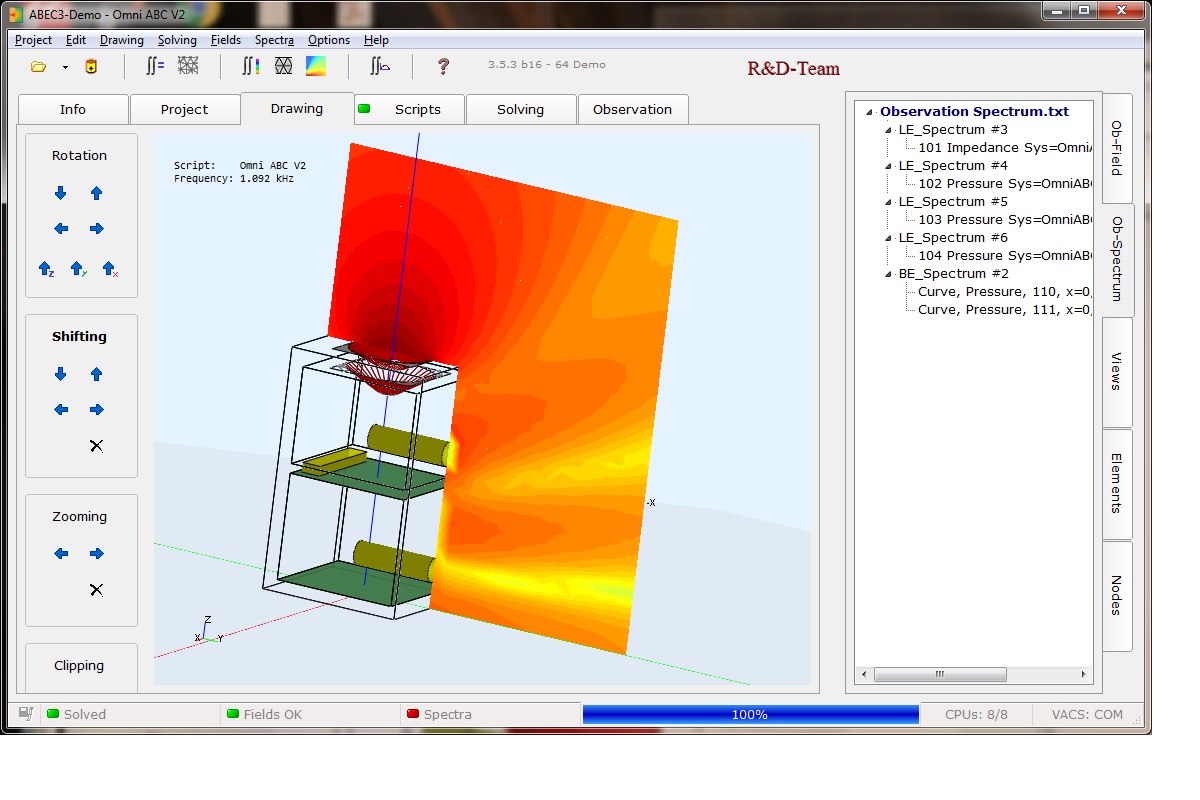1200x800 pixels.
Task: Shift the drawing down in the Shifting group
Action: (x=61, y=374)
